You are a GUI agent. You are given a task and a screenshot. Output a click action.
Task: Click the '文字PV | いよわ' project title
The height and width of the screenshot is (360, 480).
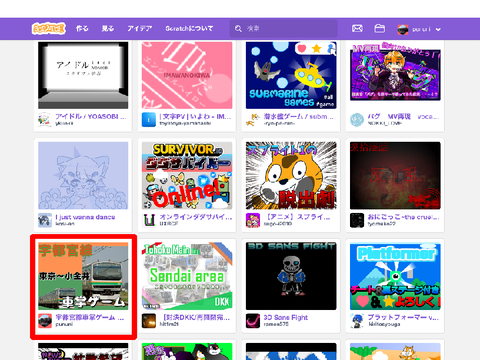(x=195, y=116)
